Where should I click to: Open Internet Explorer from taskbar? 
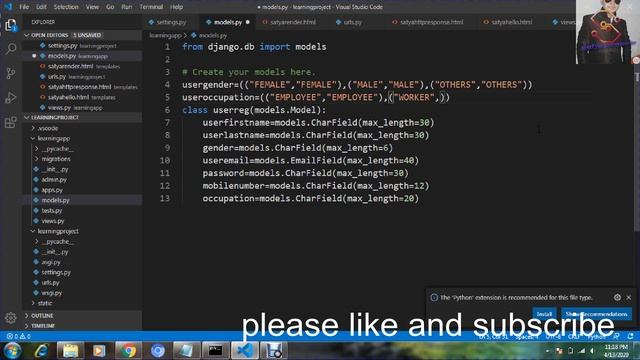pos(41,351)
